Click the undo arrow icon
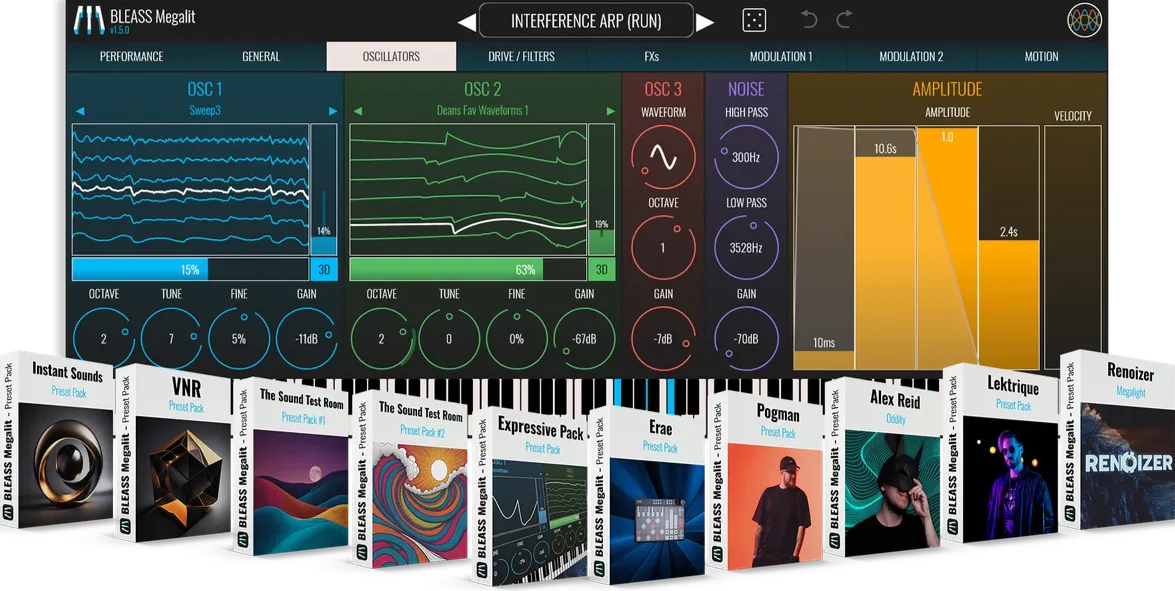The image size is (1175, 591). pos(809,19)
